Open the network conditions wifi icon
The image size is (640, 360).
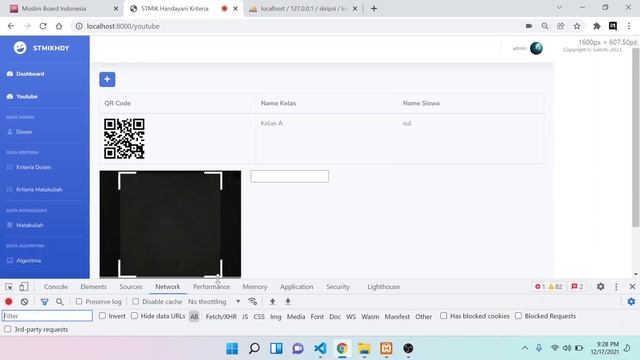pyautogui.click(x=253, y=302)
